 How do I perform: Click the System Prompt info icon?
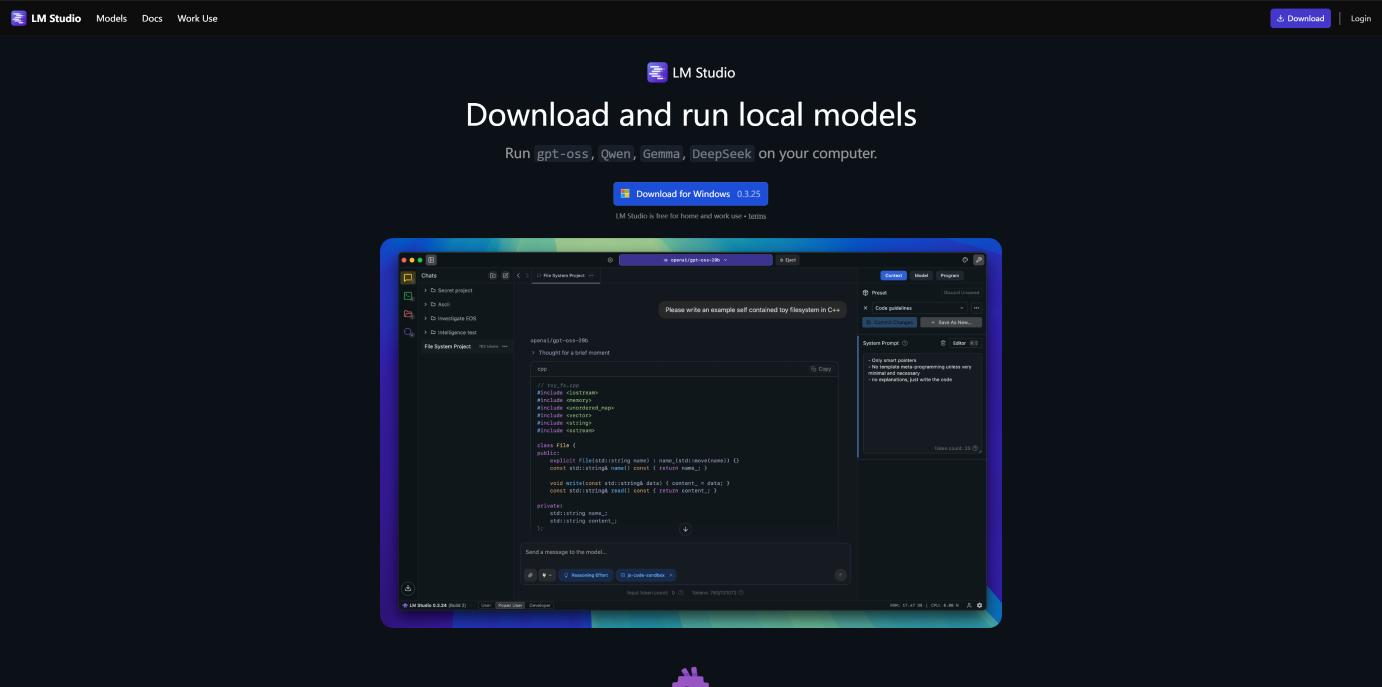(x=905, y=343)
